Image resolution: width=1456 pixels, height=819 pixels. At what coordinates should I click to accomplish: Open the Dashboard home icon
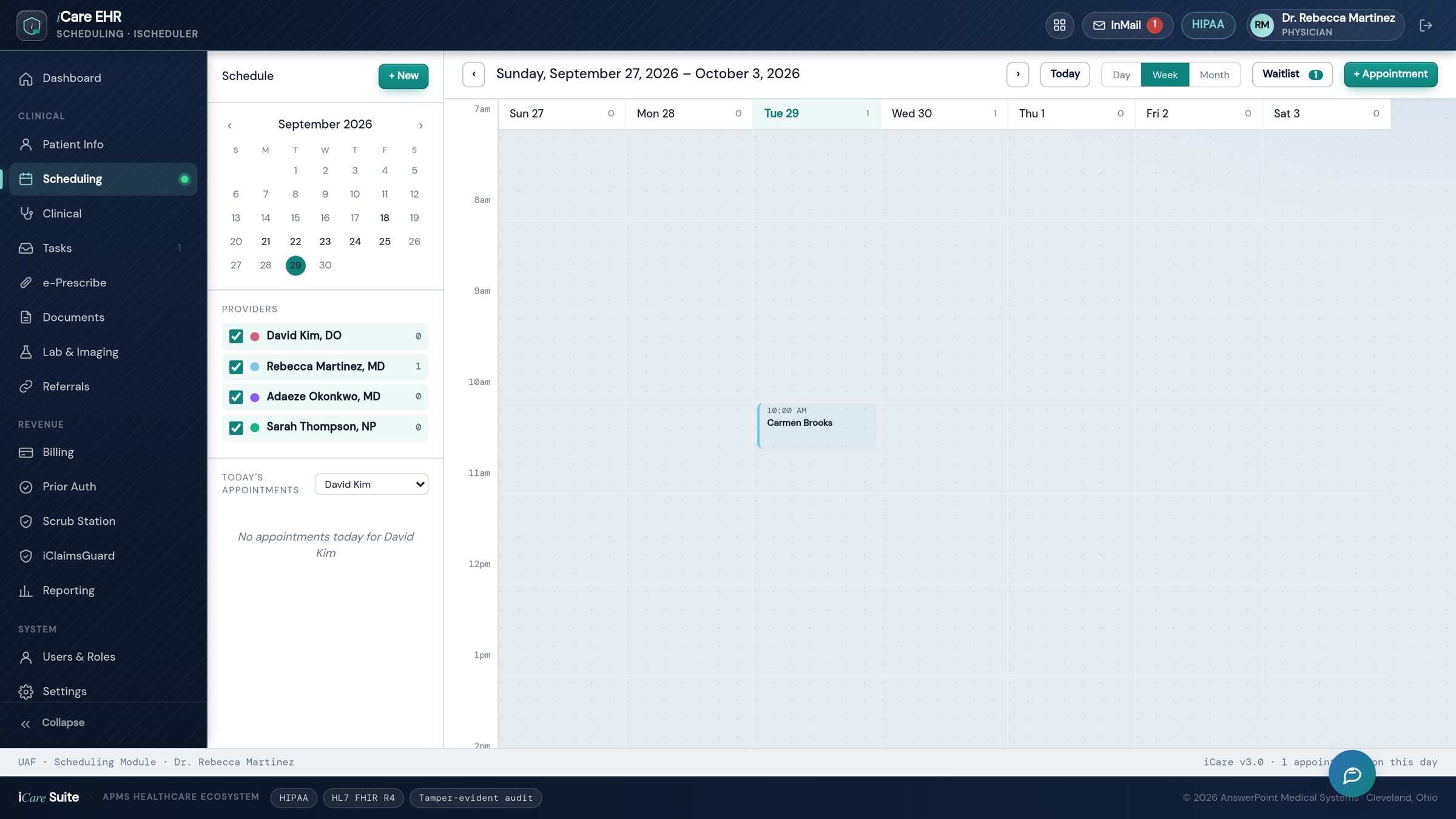click(x=25, y=78)
